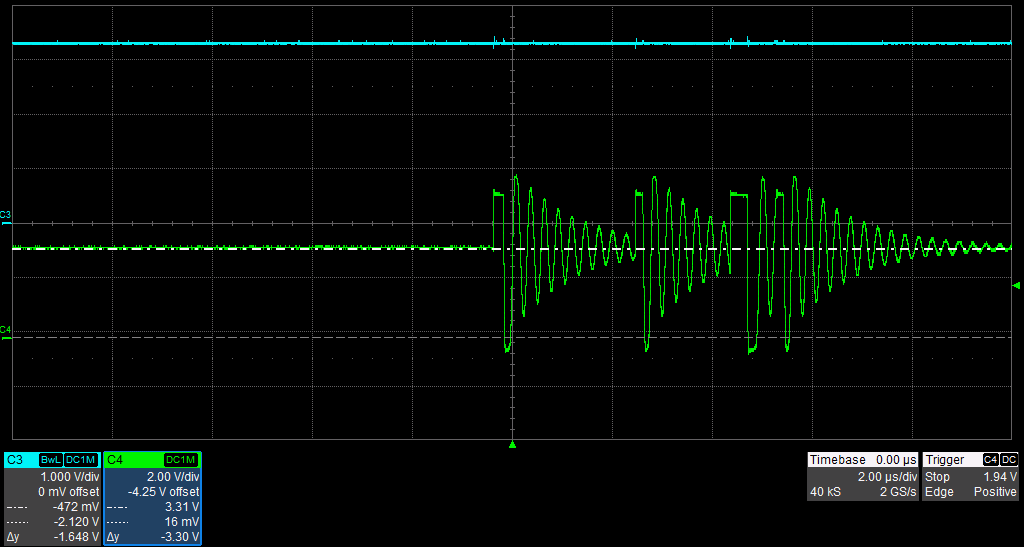The height and width of the screenshot is (547, 1024).
Task: Click the Positive trigger slope
Action: point(995,492)
